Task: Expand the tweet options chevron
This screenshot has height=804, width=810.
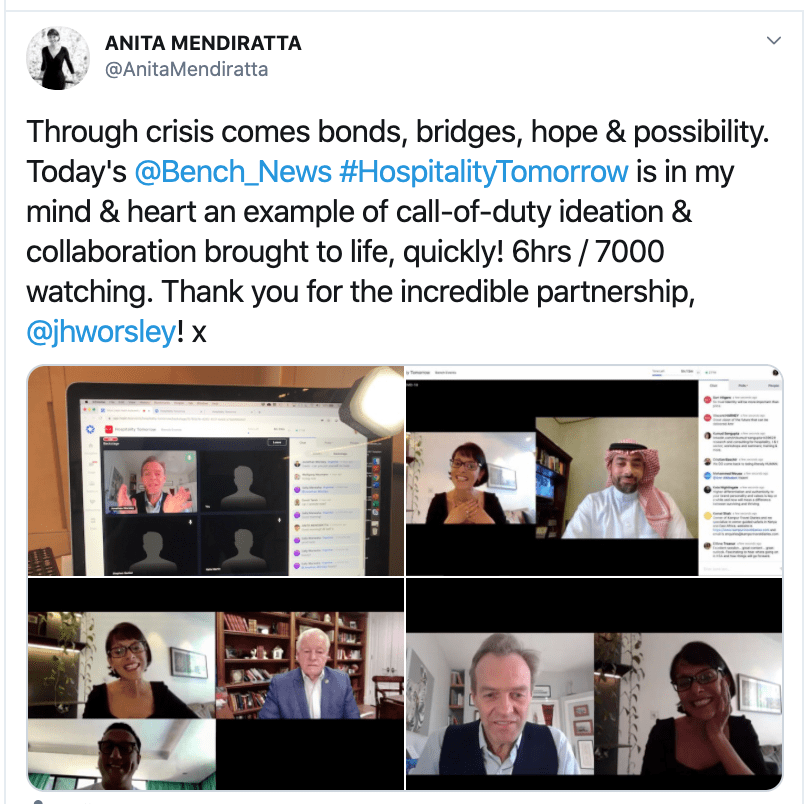Action: coord(773,40)
